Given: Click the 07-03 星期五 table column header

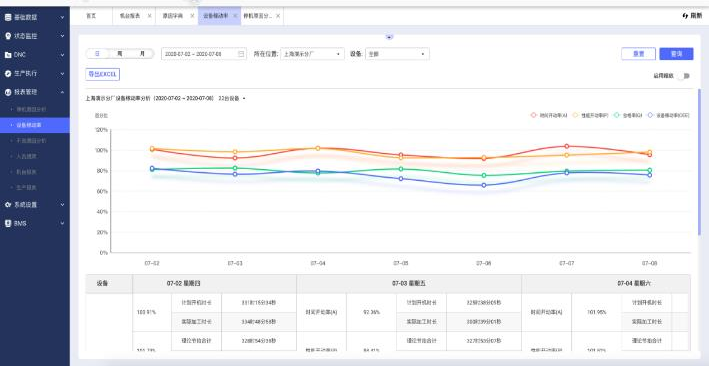Looking at the screenshot, I should tap(409, 284).
